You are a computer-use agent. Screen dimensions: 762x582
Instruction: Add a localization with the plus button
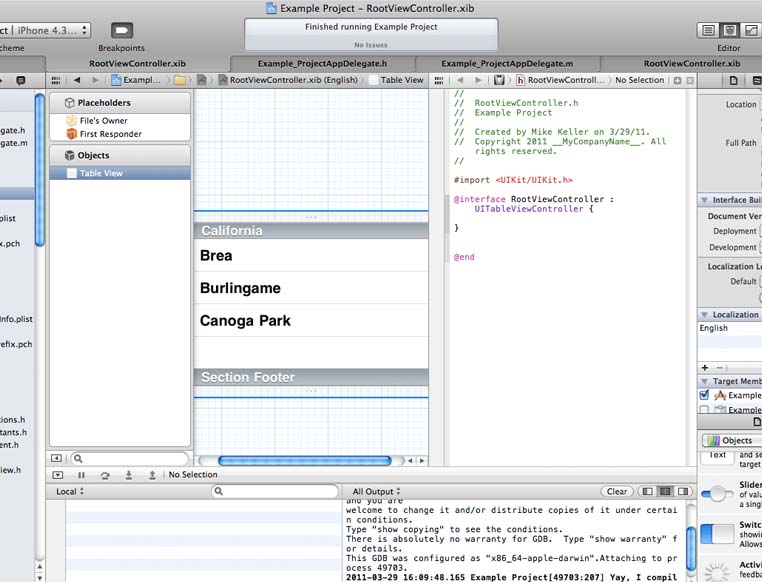click(x=705, y=368)
